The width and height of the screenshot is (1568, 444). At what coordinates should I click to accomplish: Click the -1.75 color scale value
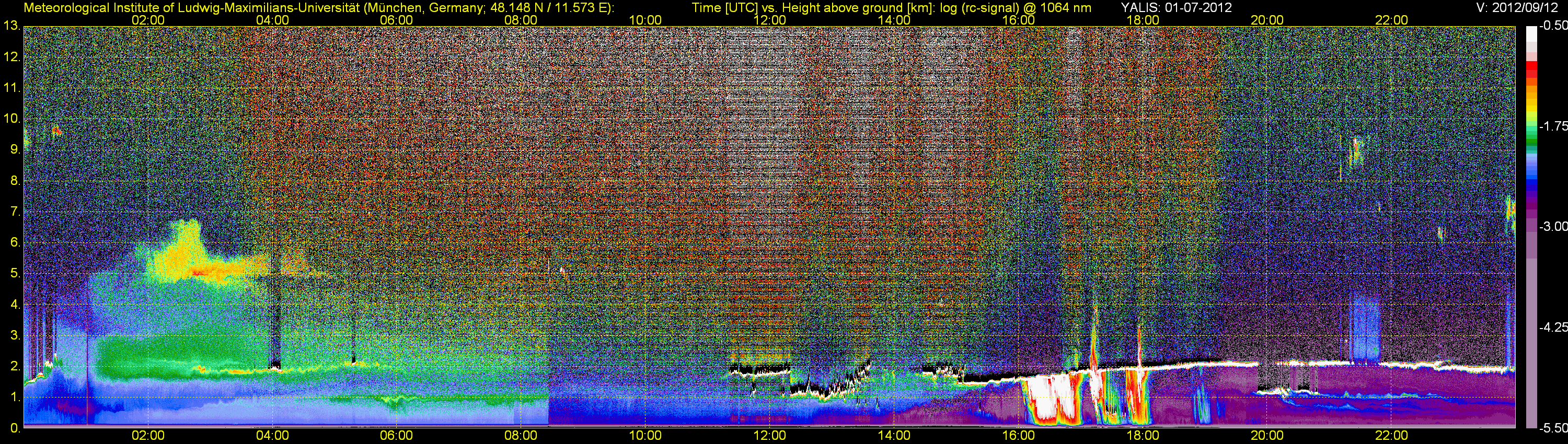point(1553,126)
